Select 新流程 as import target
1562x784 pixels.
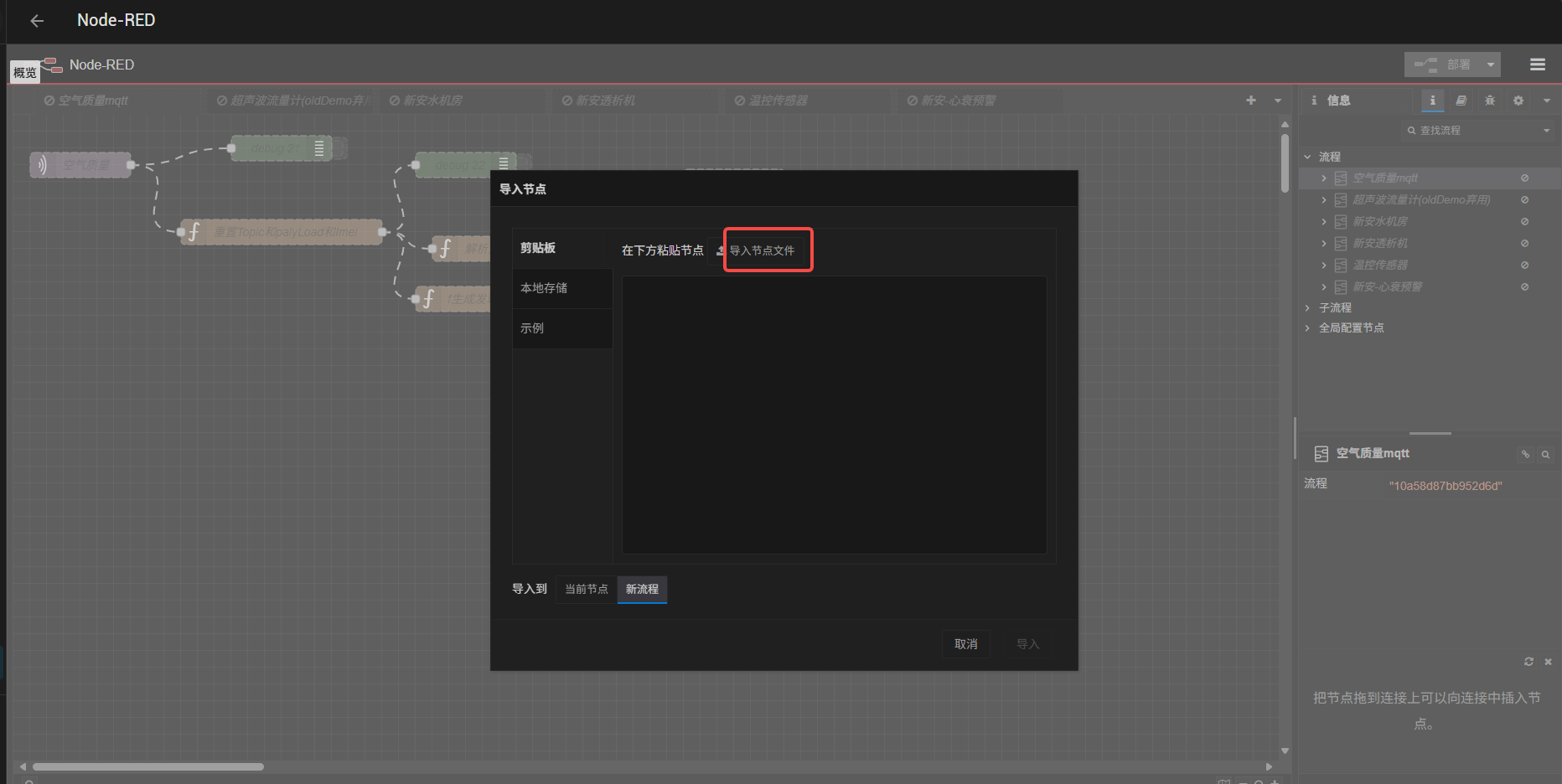[642, 589]
